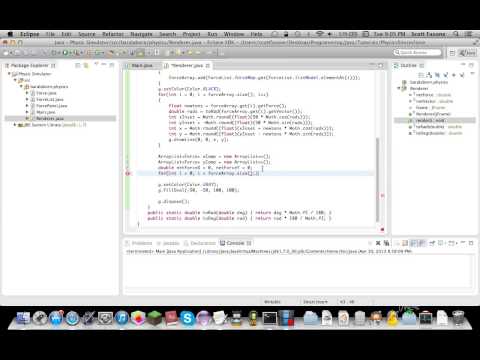Expand the JRE System Library node

pos(15,125)
